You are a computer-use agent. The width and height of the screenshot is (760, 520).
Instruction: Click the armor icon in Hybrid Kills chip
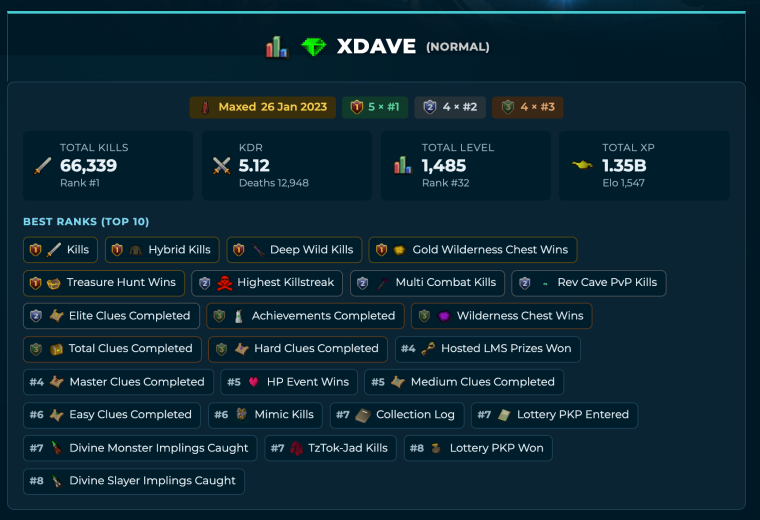coord(135,250)
